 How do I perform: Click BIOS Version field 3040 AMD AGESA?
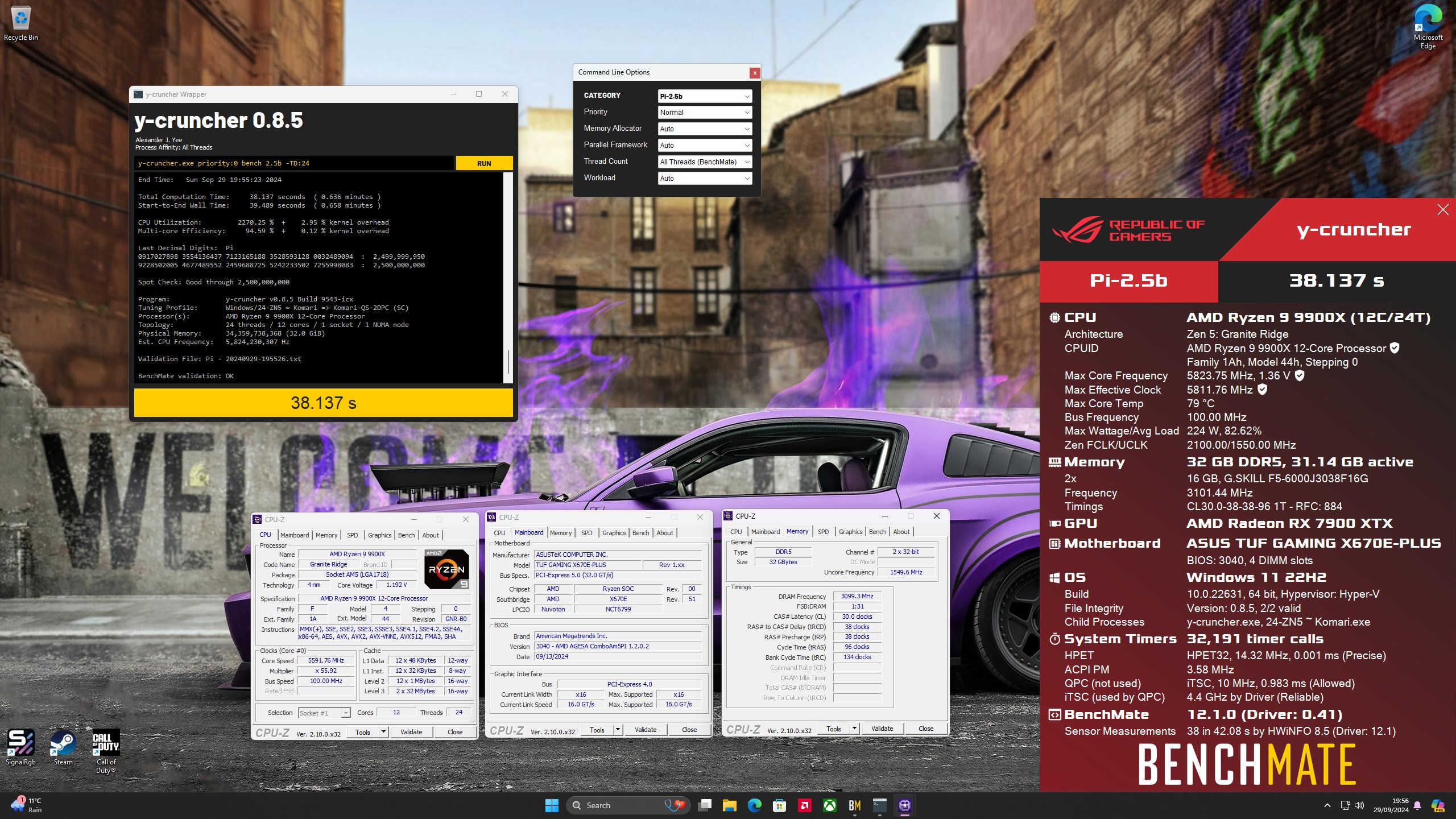(x=618, y=647)
